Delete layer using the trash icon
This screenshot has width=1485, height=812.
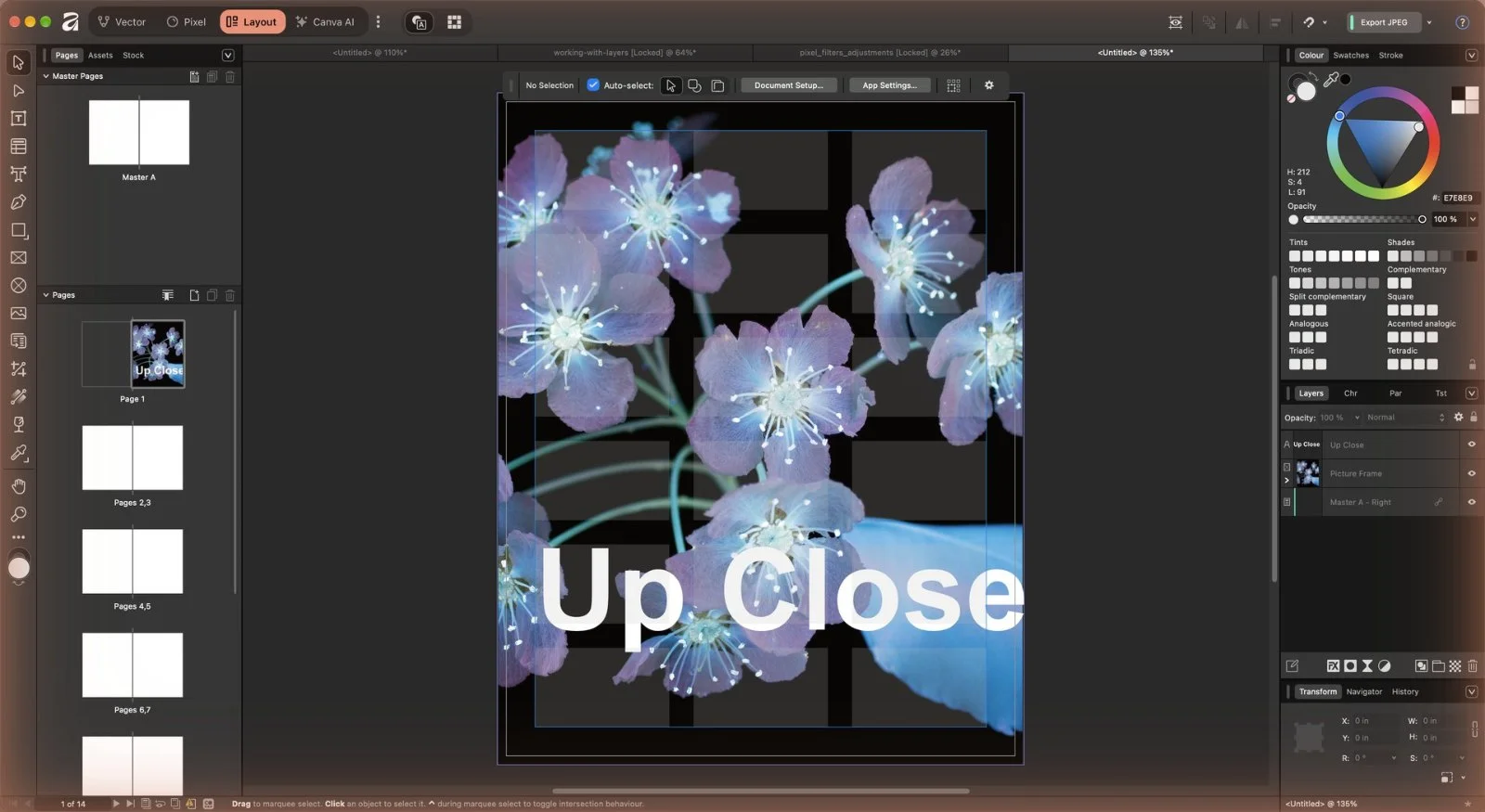coord(1472,666)
